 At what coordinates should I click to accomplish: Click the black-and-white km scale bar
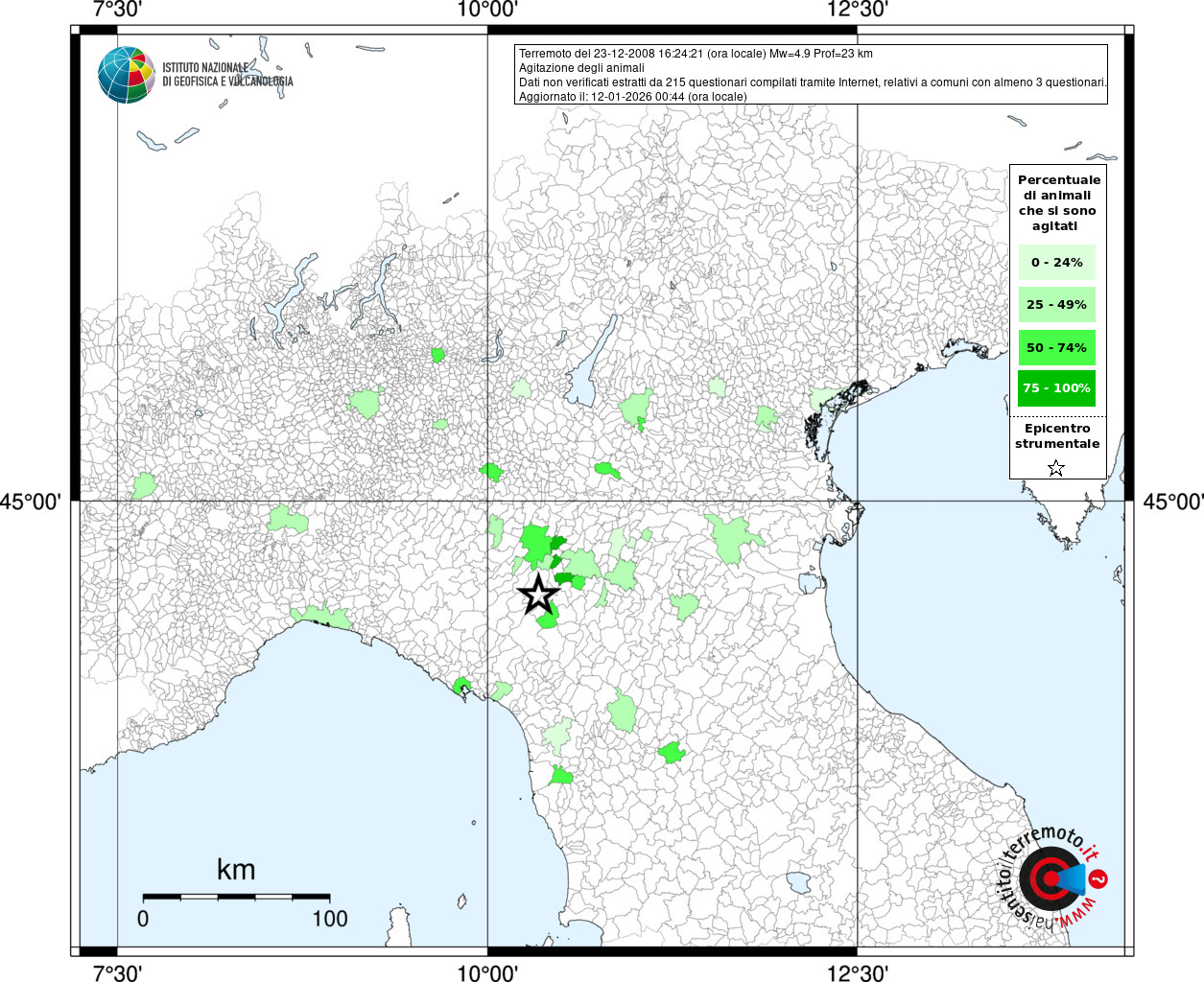pos(236,897)
